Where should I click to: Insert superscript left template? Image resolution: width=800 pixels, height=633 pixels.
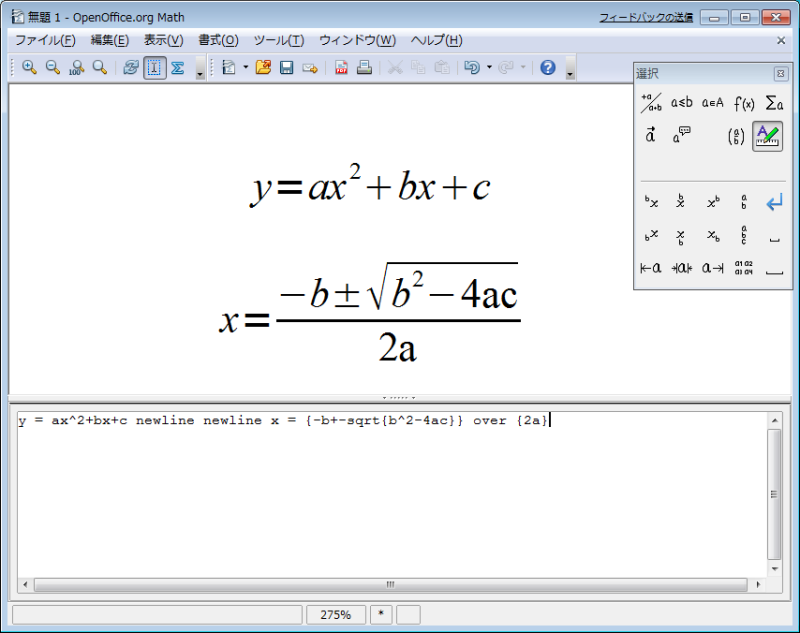[x=651, y=202]
